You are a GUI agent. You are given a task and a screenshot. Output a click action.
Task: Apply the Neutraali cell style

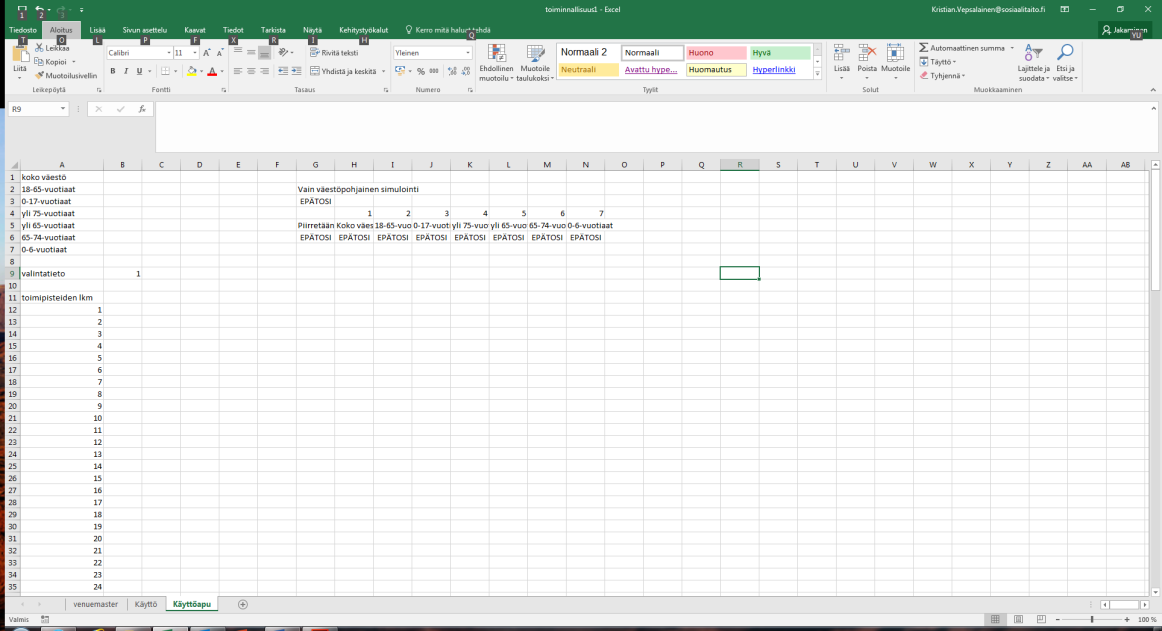(588, 70)
